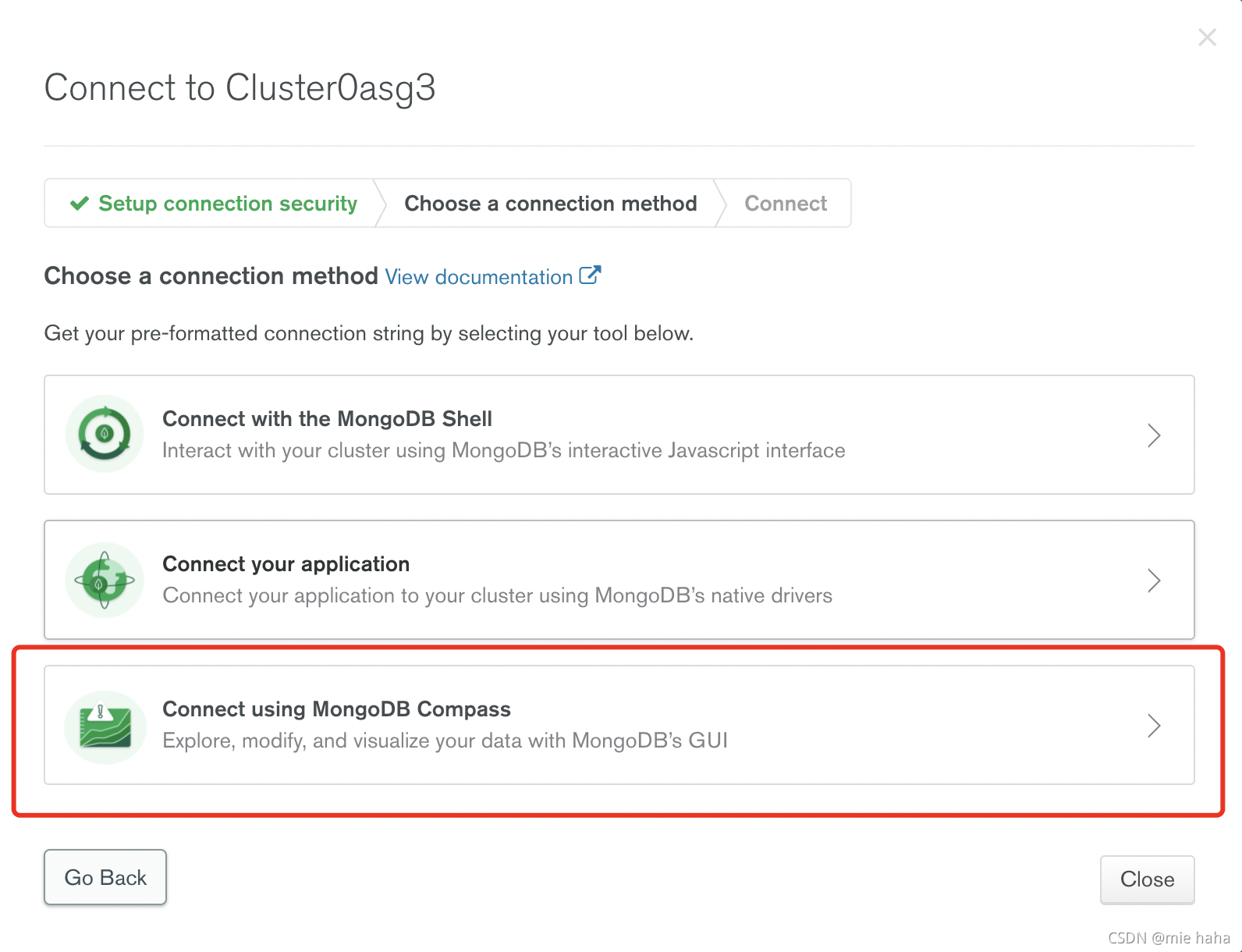
Task: Select Connect with the MongoDB Shell title
Action: point(327,419)
